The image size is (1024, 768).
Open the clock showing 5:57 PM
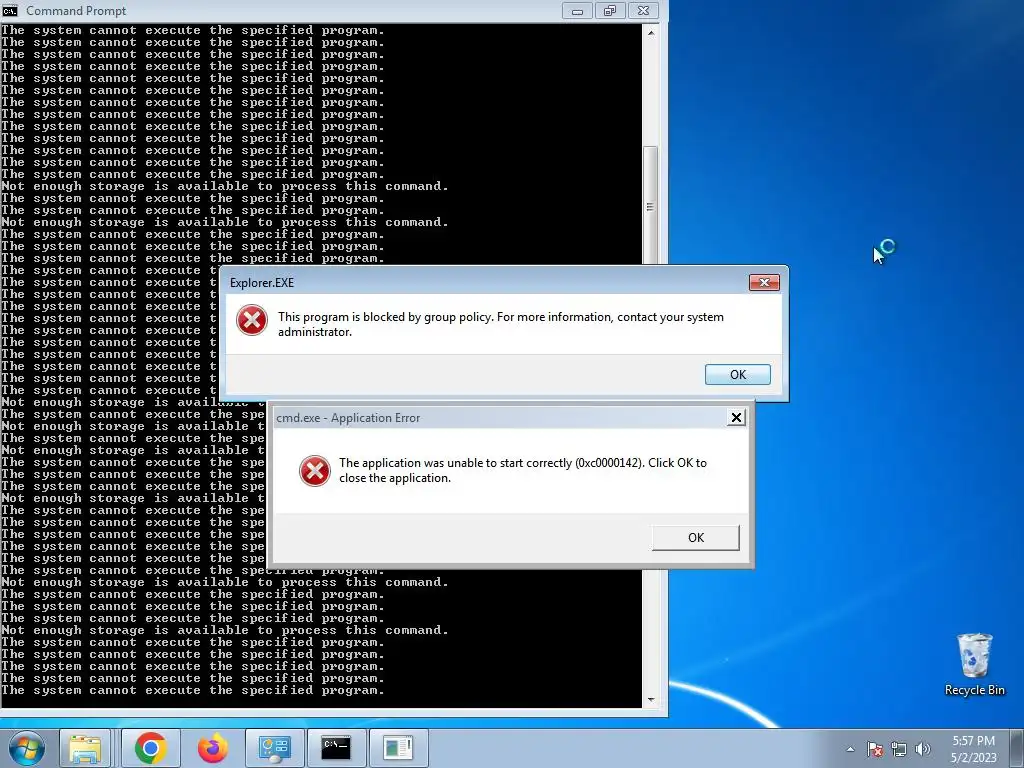pyautogui.click(x=973, y=741)
